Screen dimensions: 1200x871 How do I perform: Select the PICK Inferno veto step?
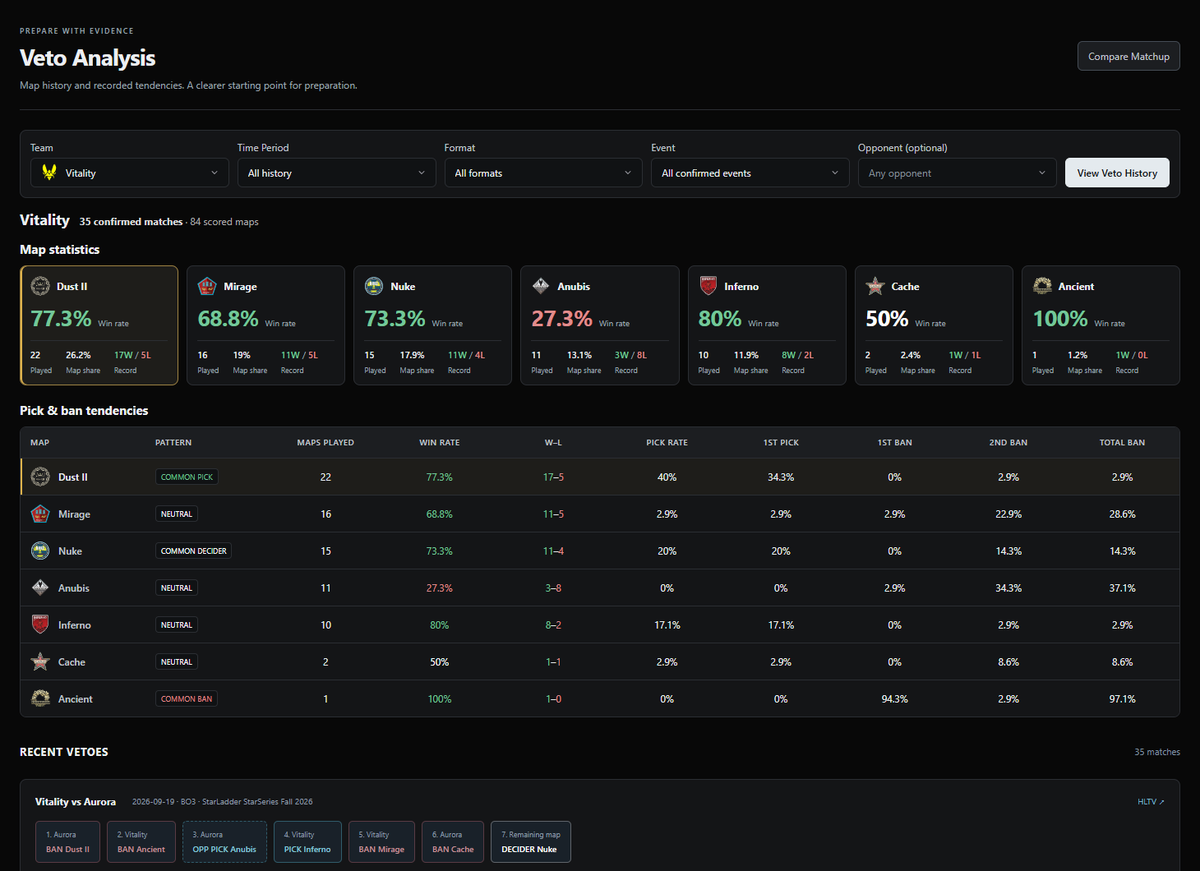307,842
